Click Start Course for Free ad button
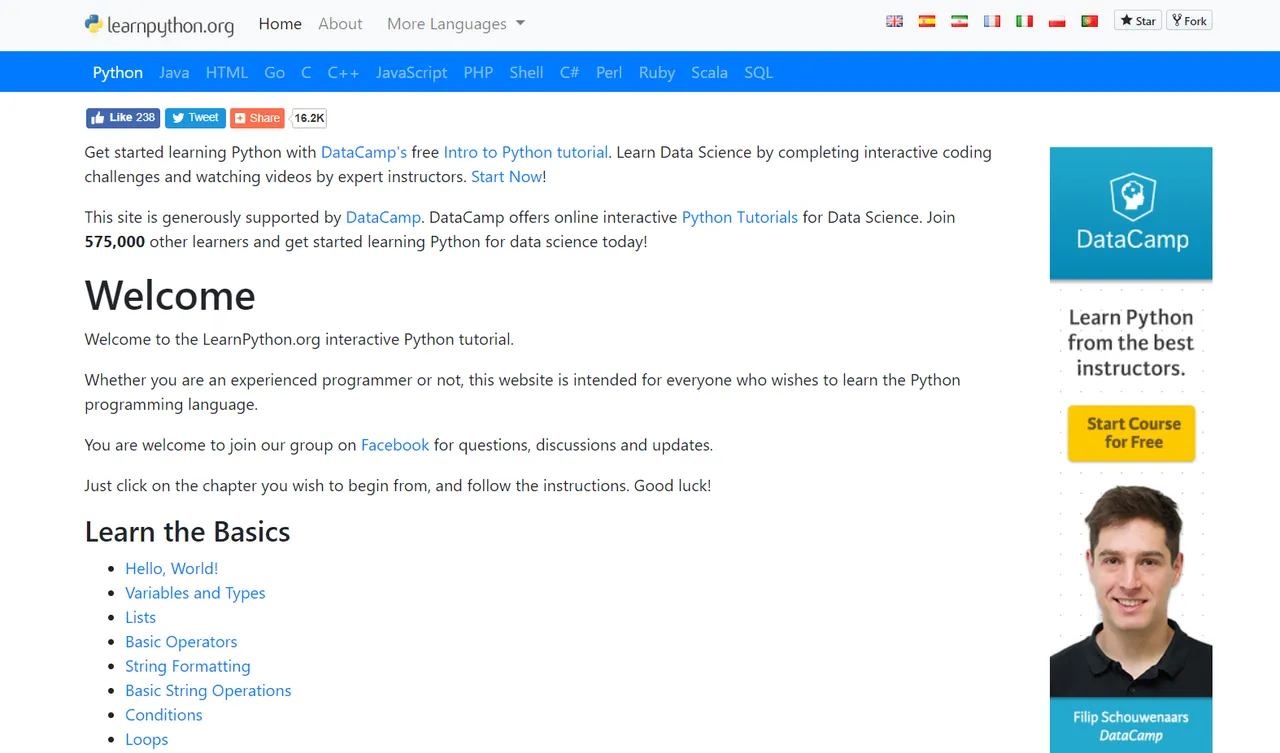The width and height of the screenshot is (1280, 753). coord(1132,433)
